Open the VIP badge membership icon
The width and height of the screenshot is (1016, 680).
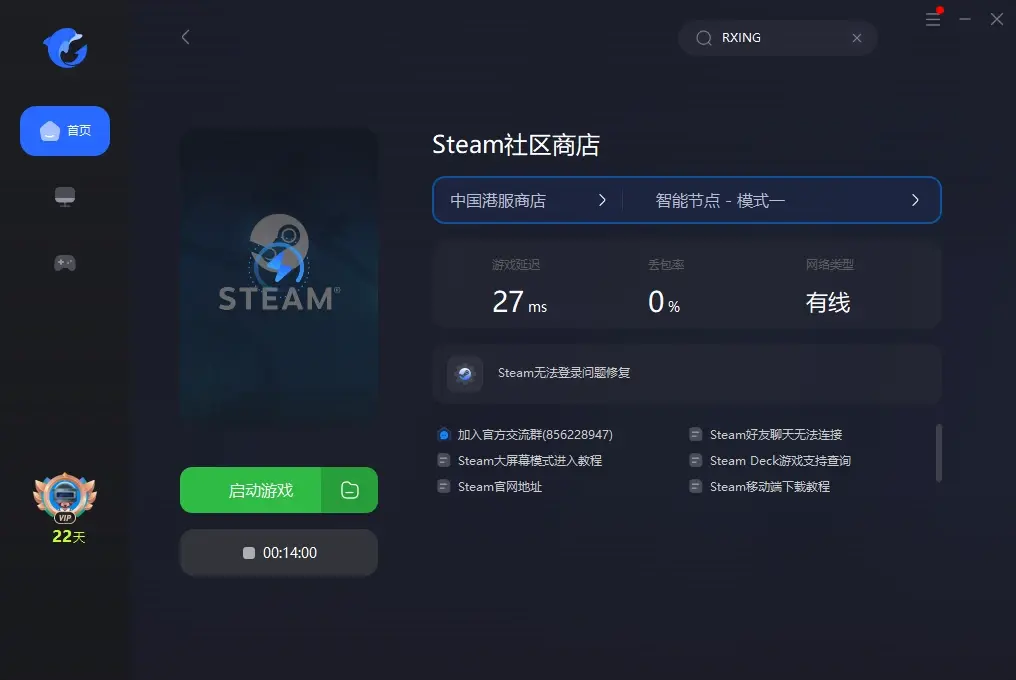tap(65, 498)
